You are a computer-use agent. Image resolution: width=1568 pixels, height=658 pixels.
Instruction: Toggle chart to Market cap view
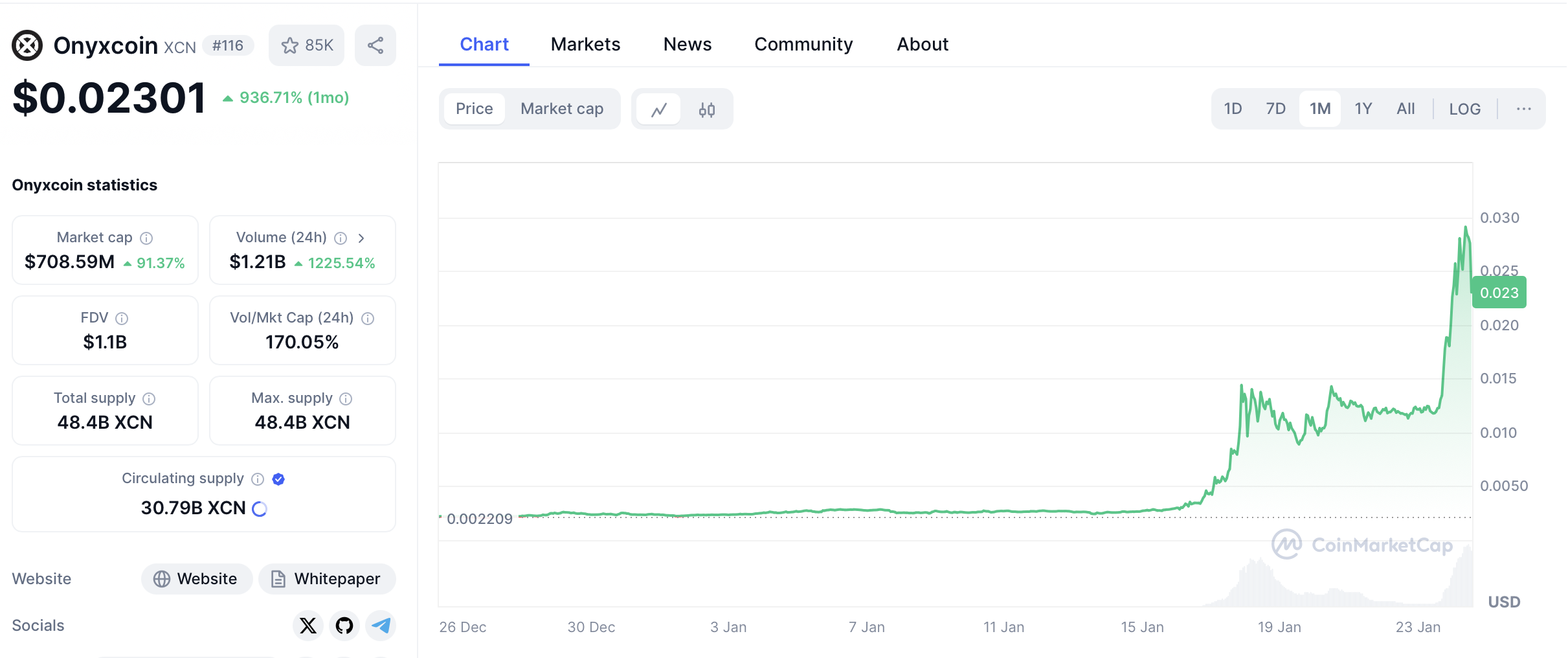click(x=561, y=109)
